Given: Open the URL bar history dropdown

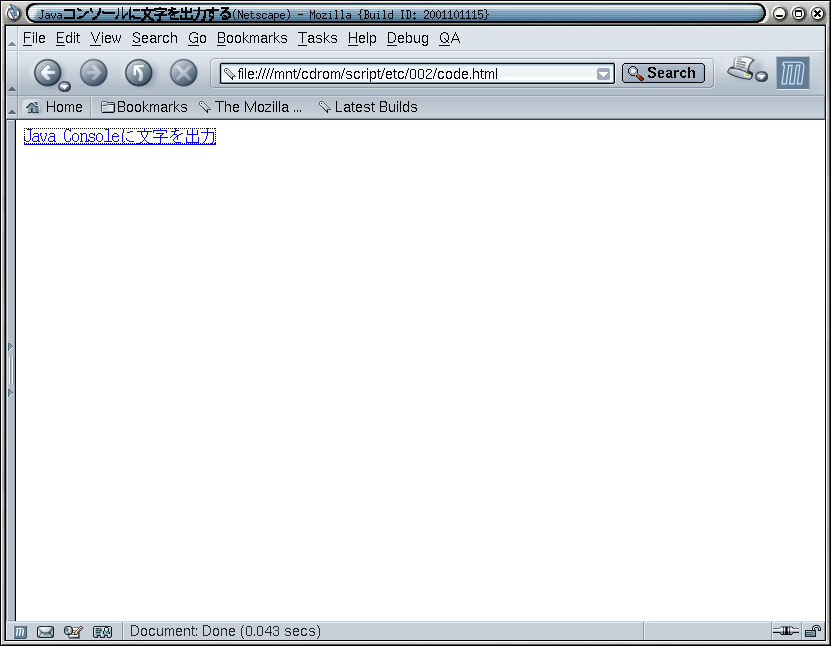Looking at the screenshot, I should pos(603,74).
